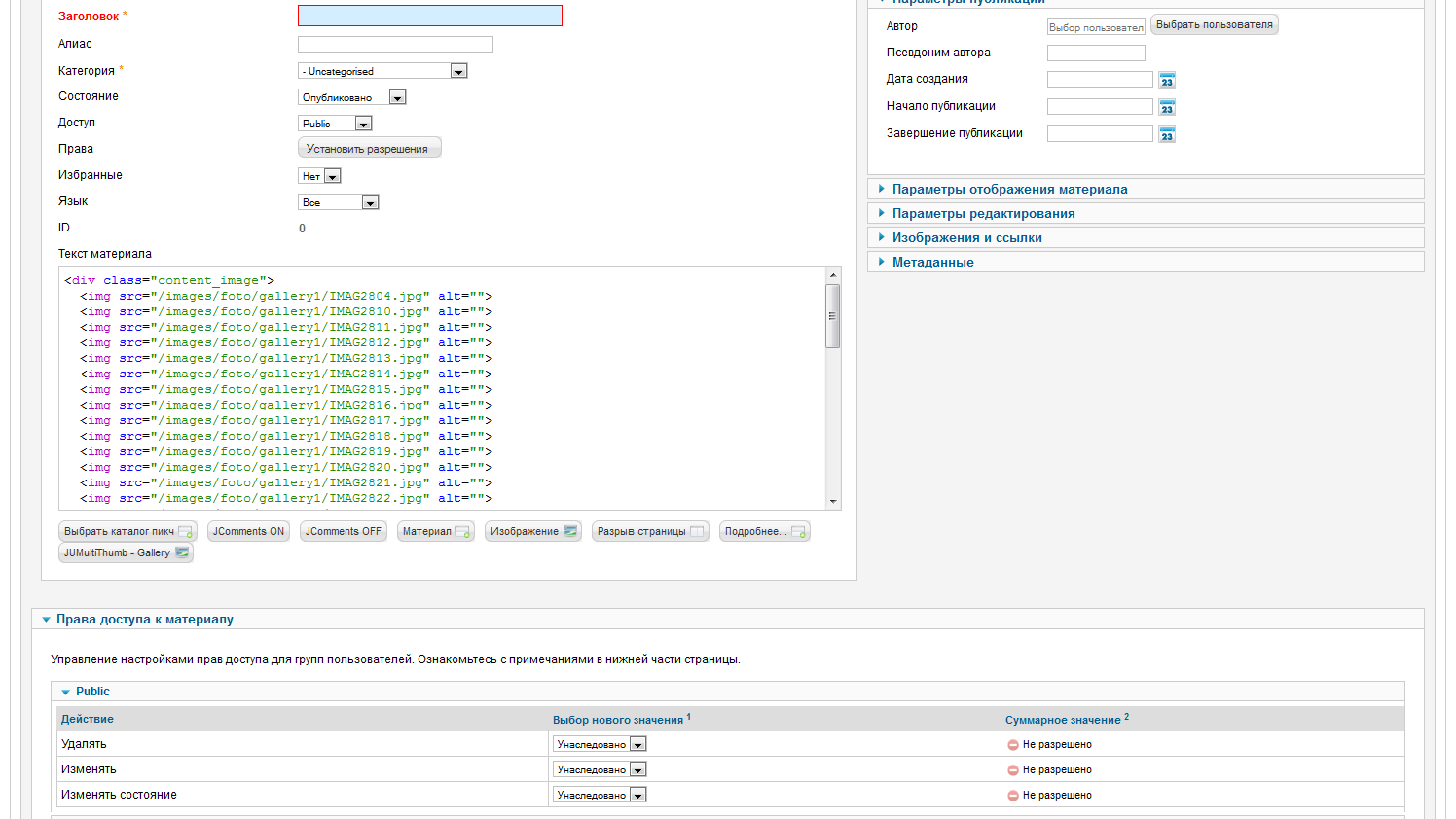Open the Состояние dropdown

pyautogui.click(x=351, y=97)
